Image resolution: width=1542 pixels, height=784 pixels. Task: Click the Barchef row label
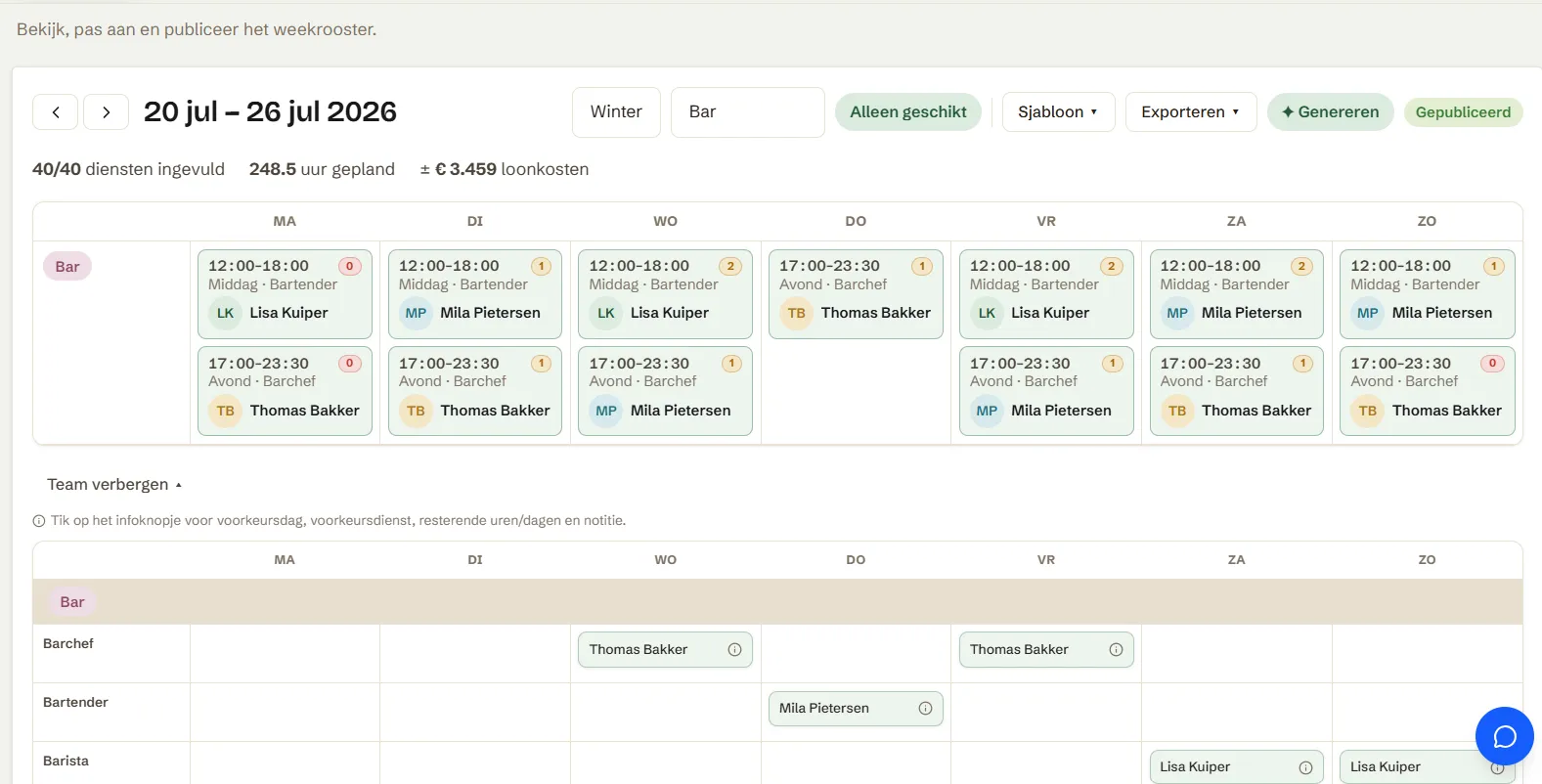(68, 644)
